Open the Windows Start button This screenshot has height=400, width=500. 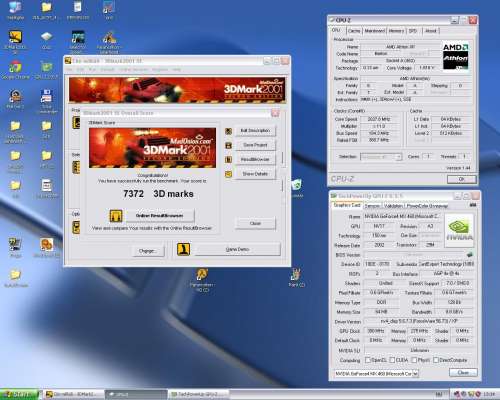[19, 394]
